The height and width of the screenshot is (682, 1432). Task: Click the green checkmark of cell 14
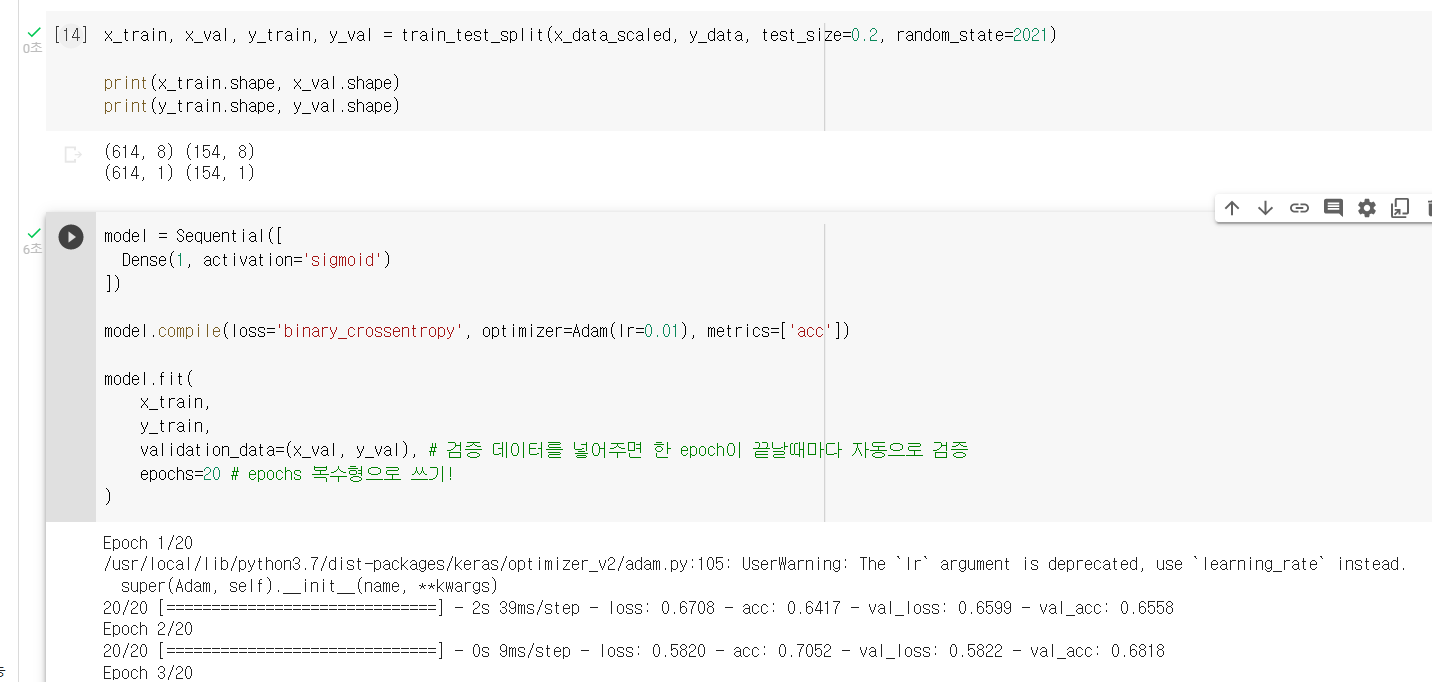point(34,33)
